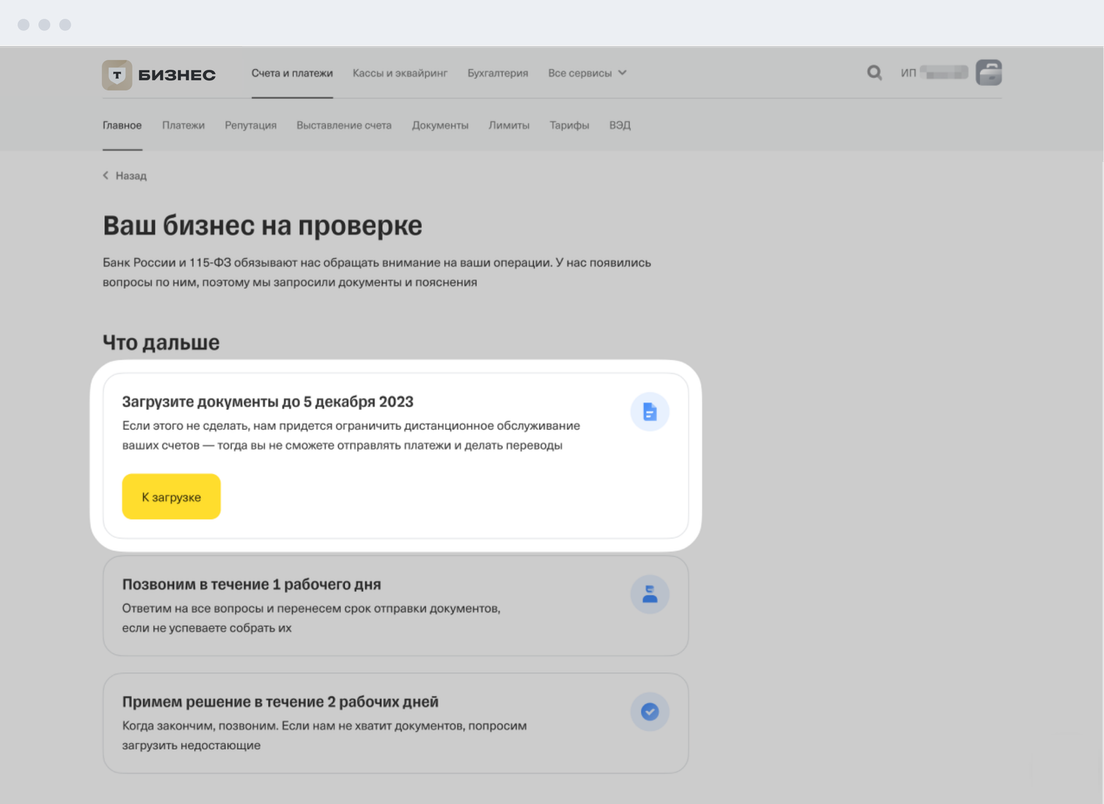Open the Лимиты tab
This screenshot has height=804, width=1104.
509,125
